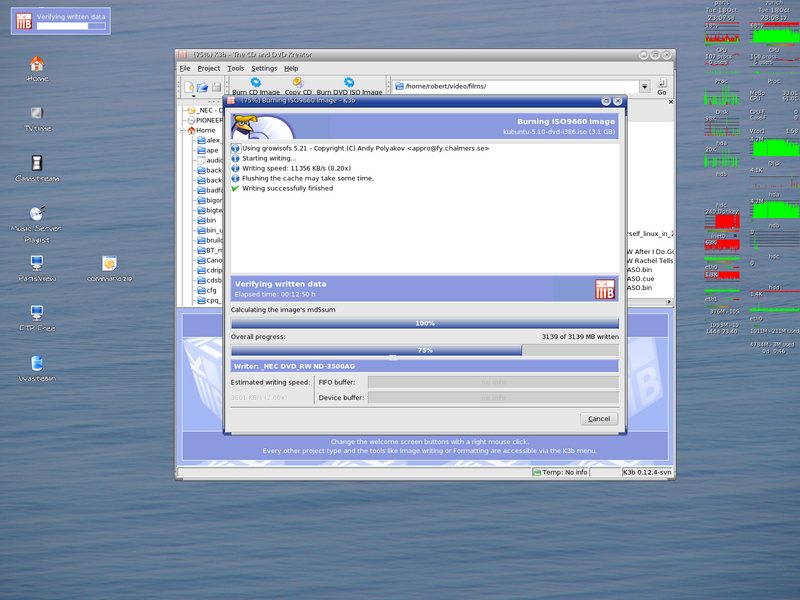Click Cancel in the burning dialog
Image resolution: width=800 pixels, height=600 pixels.
point(599,419)
